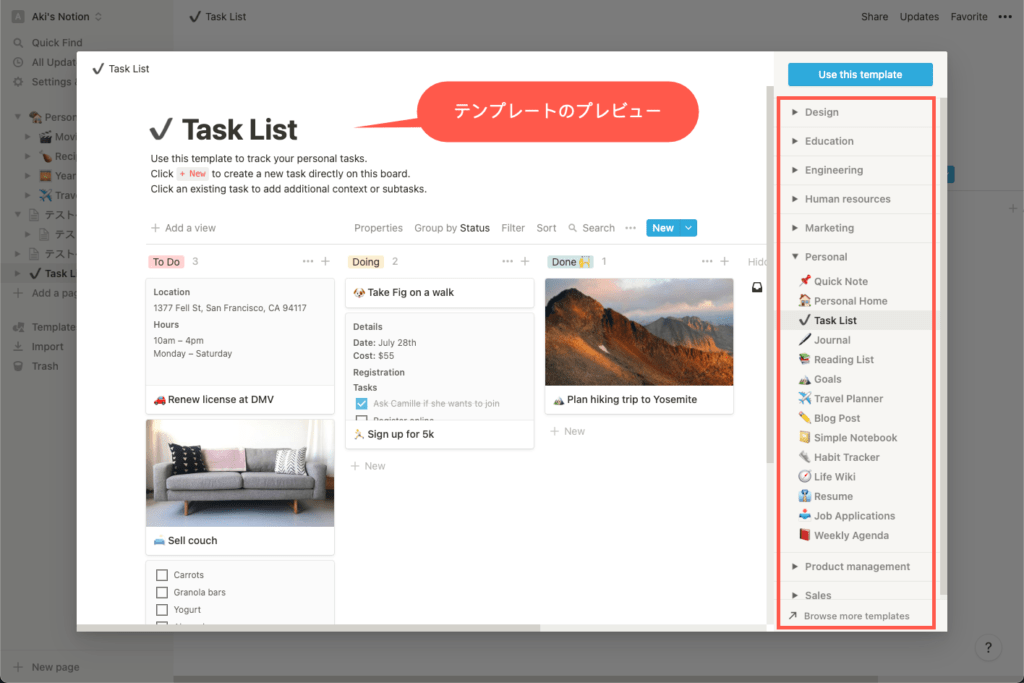
Task: Open the Personal Home template
Action: coord(850,301)
